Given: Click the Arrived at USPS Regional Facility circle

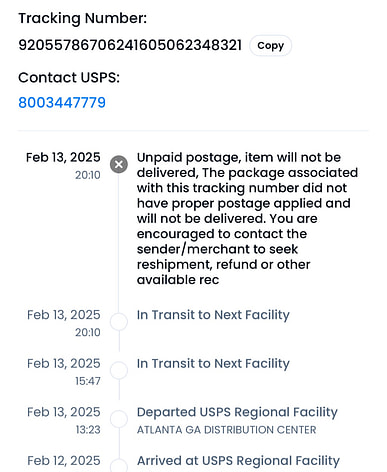Looking at the screenshot, I should pyautogui.click(x=119, y=465).
